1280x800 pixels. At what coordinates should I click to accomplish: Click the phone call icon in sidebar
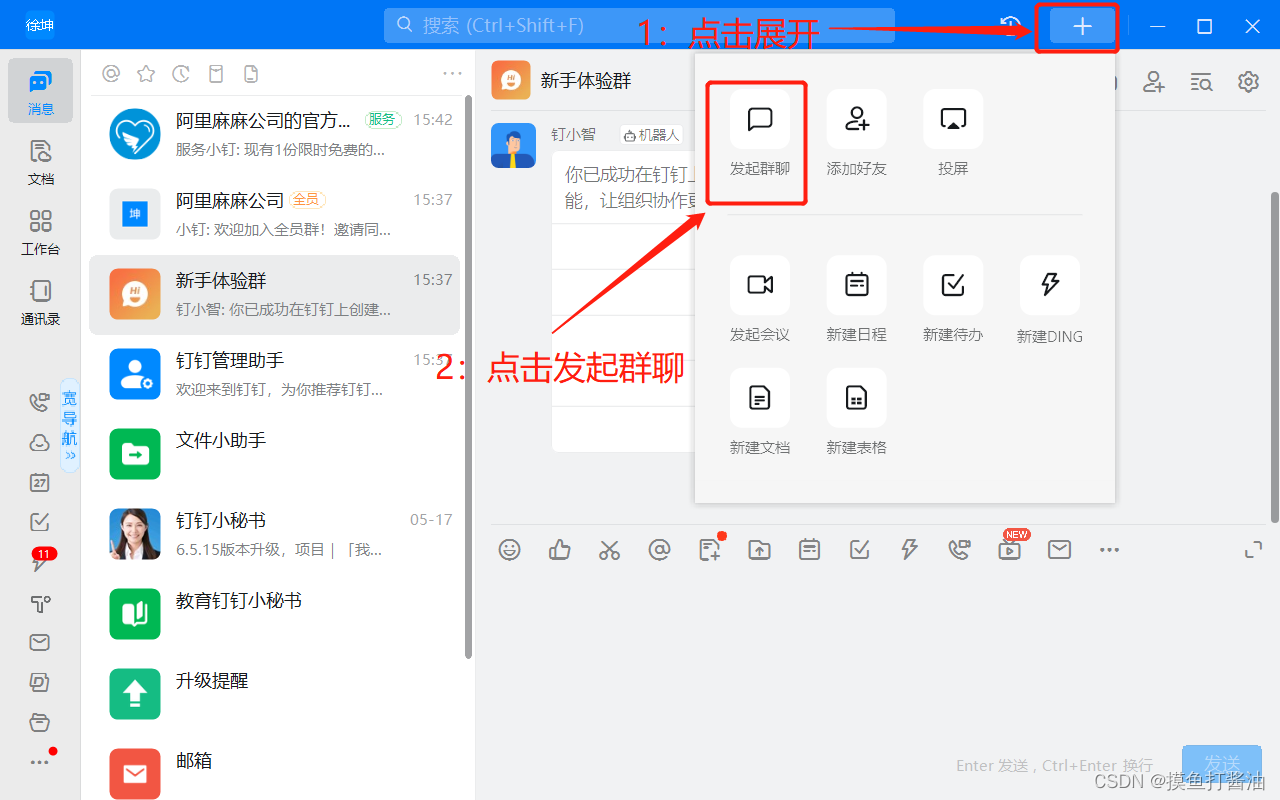39,402
